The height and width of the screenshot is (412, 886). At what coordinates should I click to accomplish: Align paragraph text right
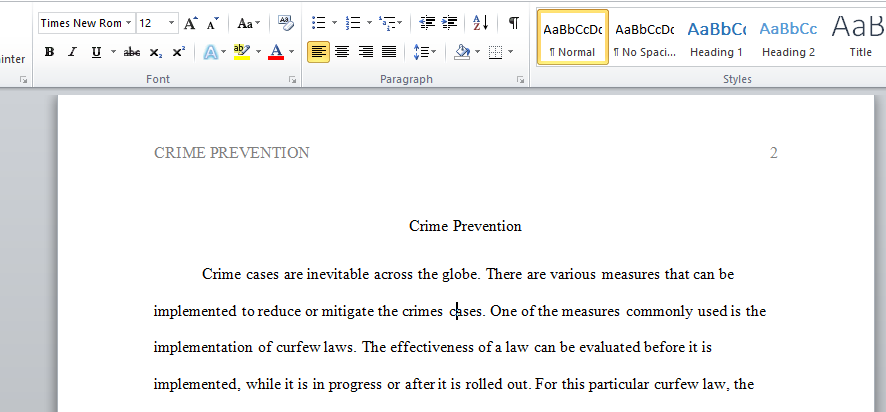coord(366,53)
